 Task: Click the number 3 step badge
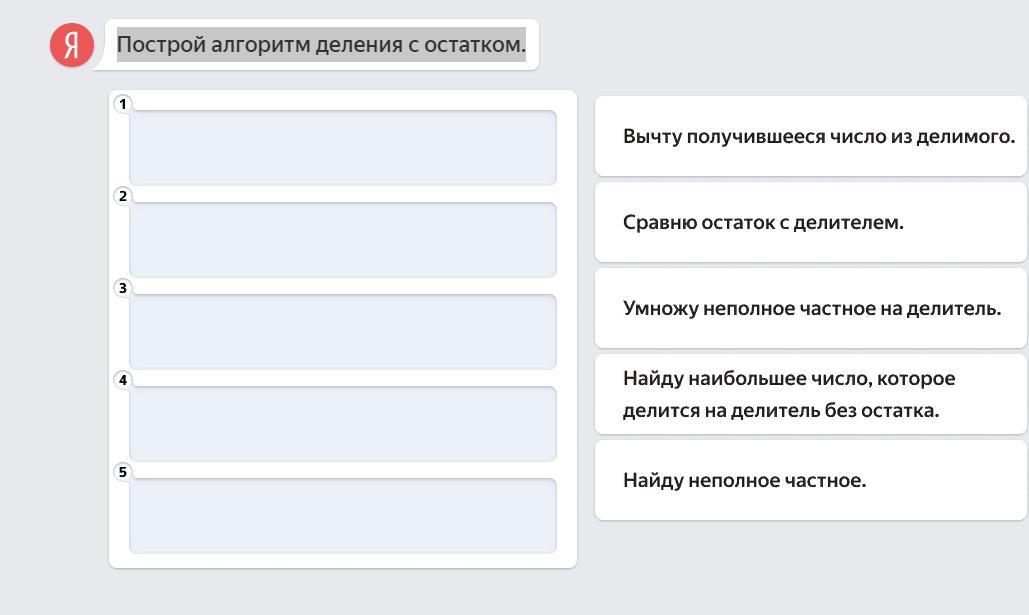pos(123,288)
